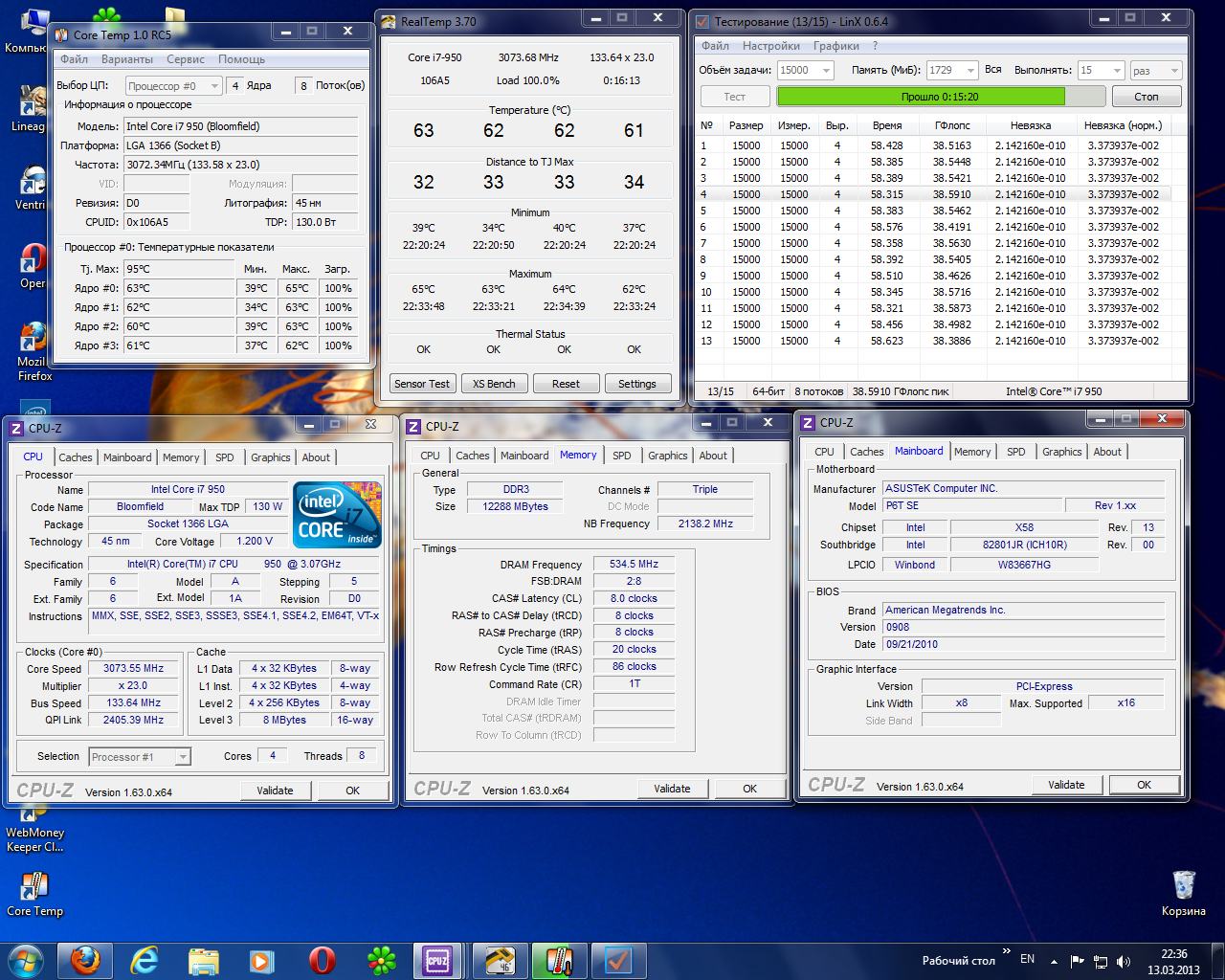Select the Opera desktop shortcut
1225x980 pixels.
33,265
